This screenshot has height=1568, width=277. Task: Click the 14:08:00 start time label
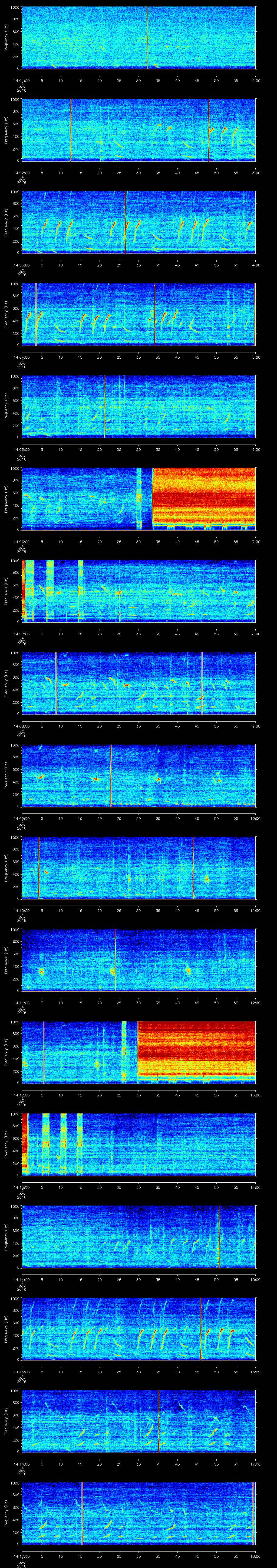point(21,726)
